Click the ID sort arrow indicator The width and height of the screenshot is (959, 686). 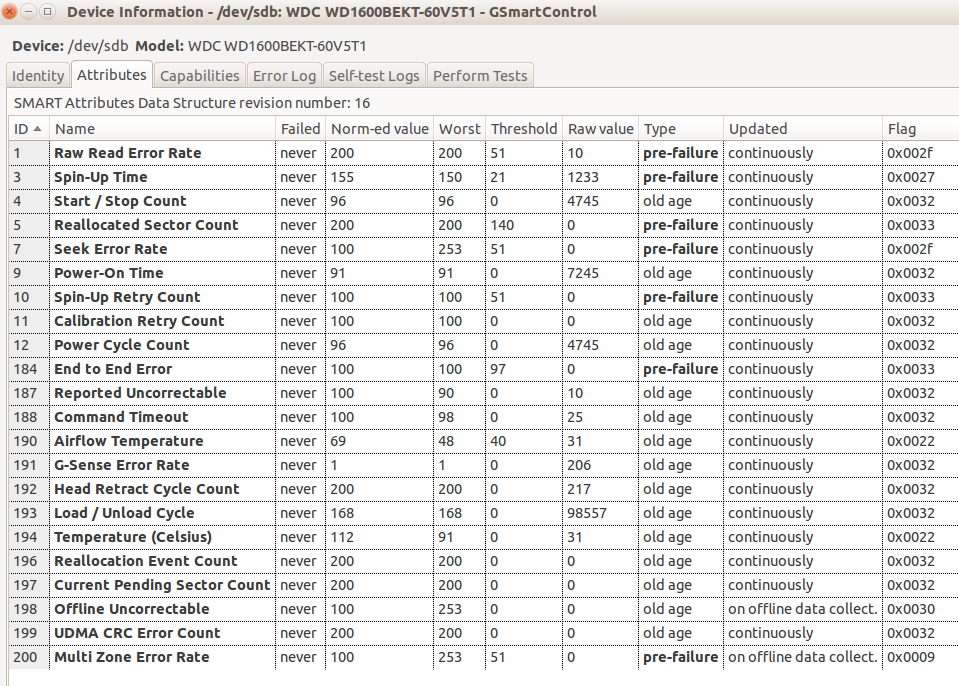coord(38,129)
